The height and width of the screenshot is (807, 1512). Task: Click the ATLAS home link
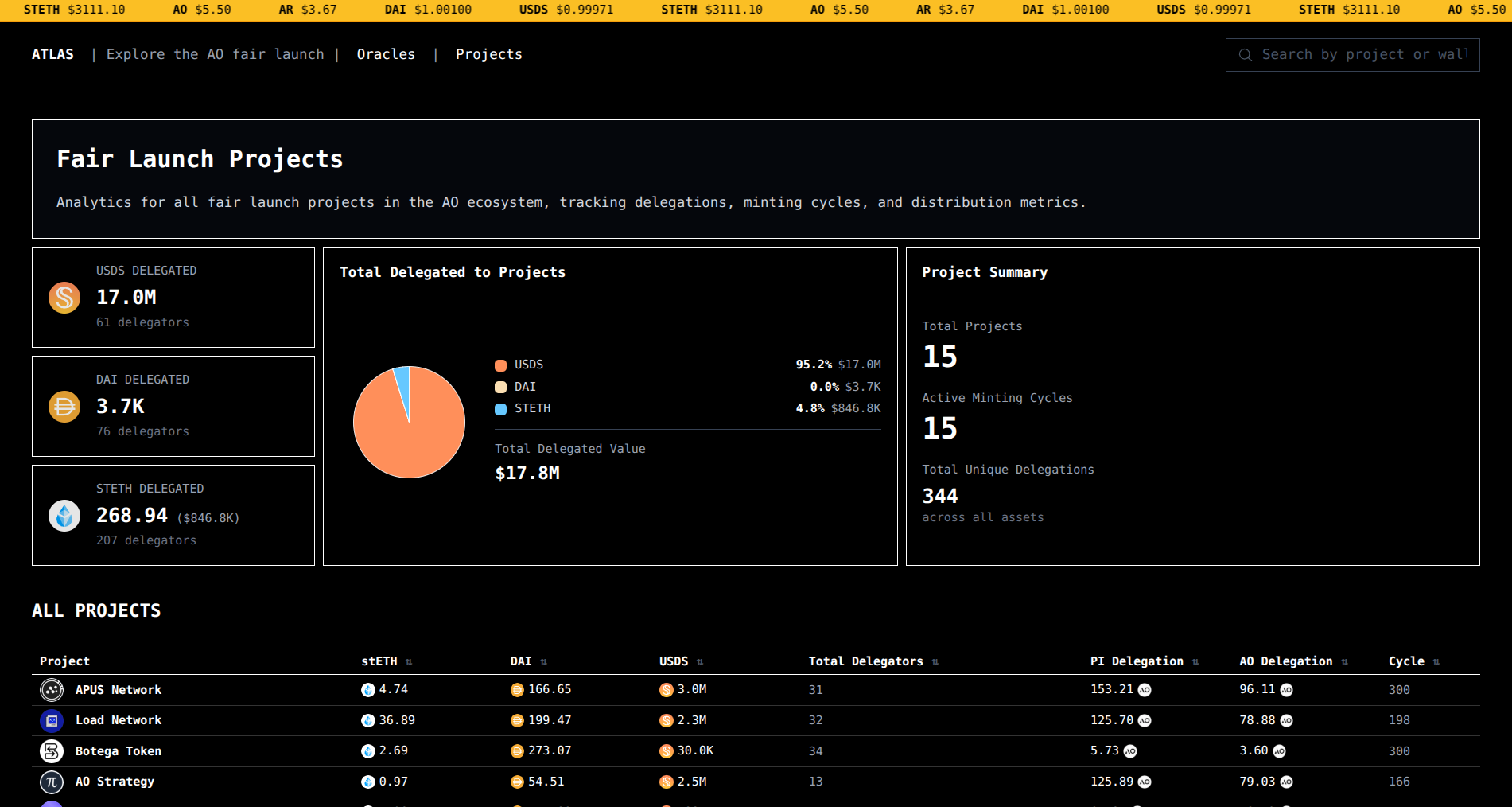coord(52,54)
